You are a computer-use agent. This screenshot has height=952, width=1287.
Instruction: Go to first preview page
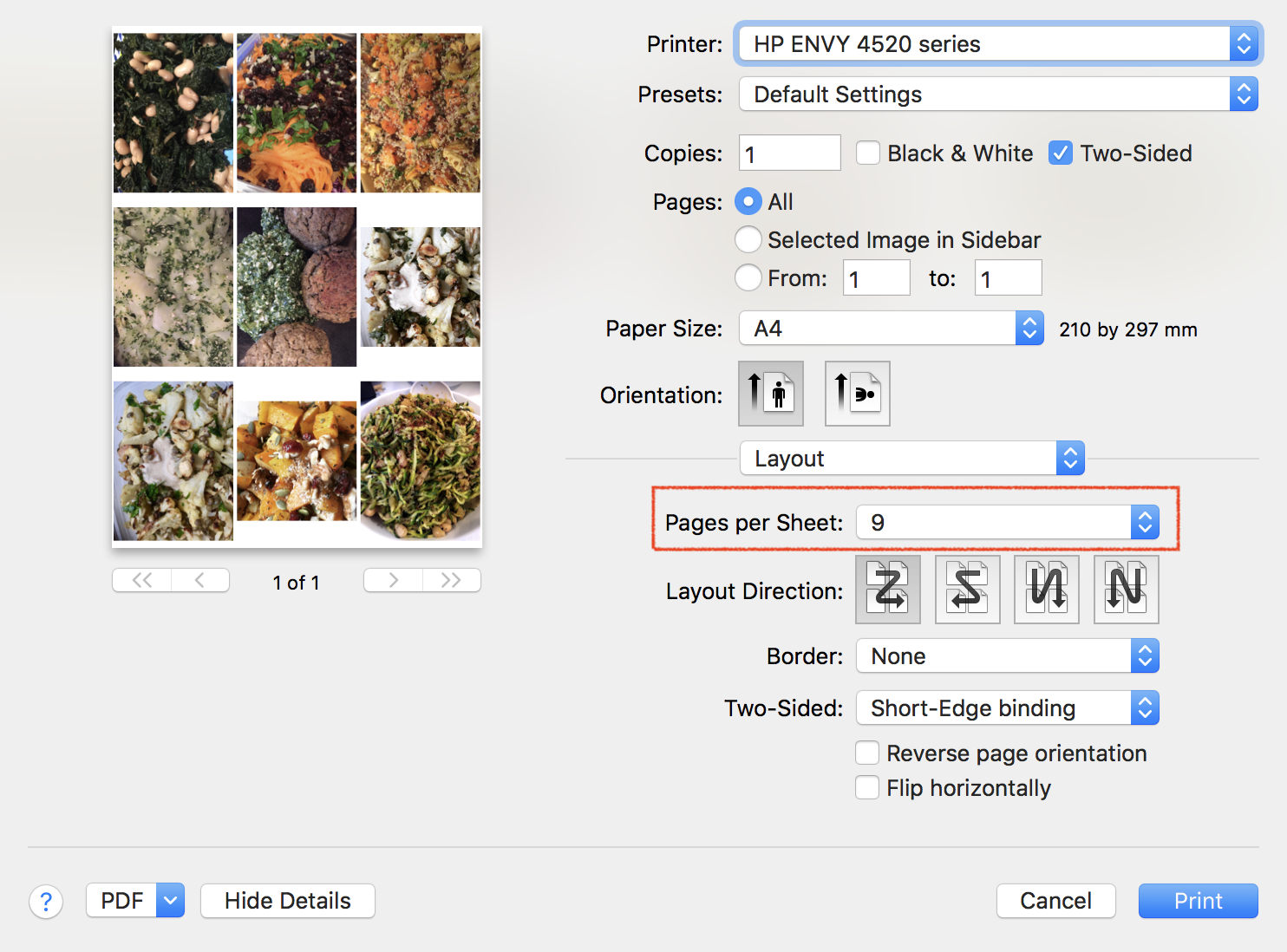pyautogui.click(x=142, y=580)
